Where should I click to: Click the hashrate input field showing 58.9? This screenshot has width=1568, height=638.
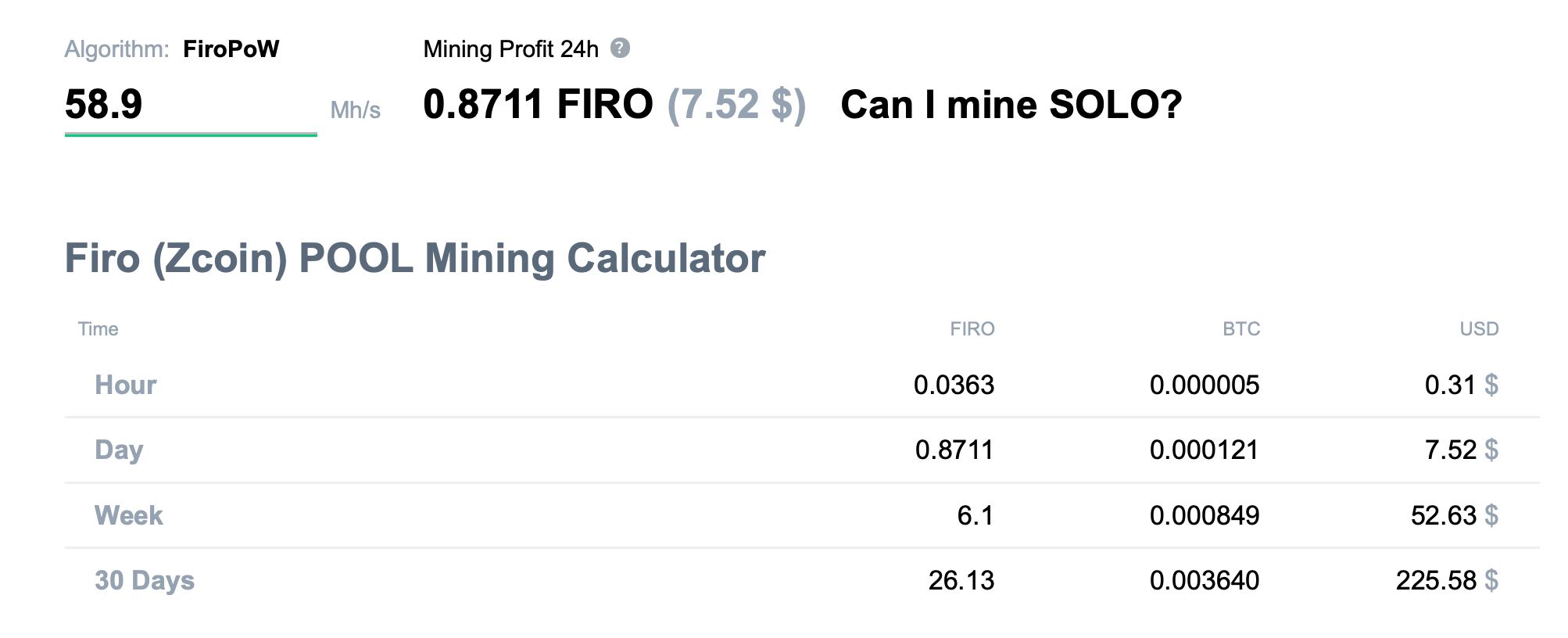coord(190,105)
